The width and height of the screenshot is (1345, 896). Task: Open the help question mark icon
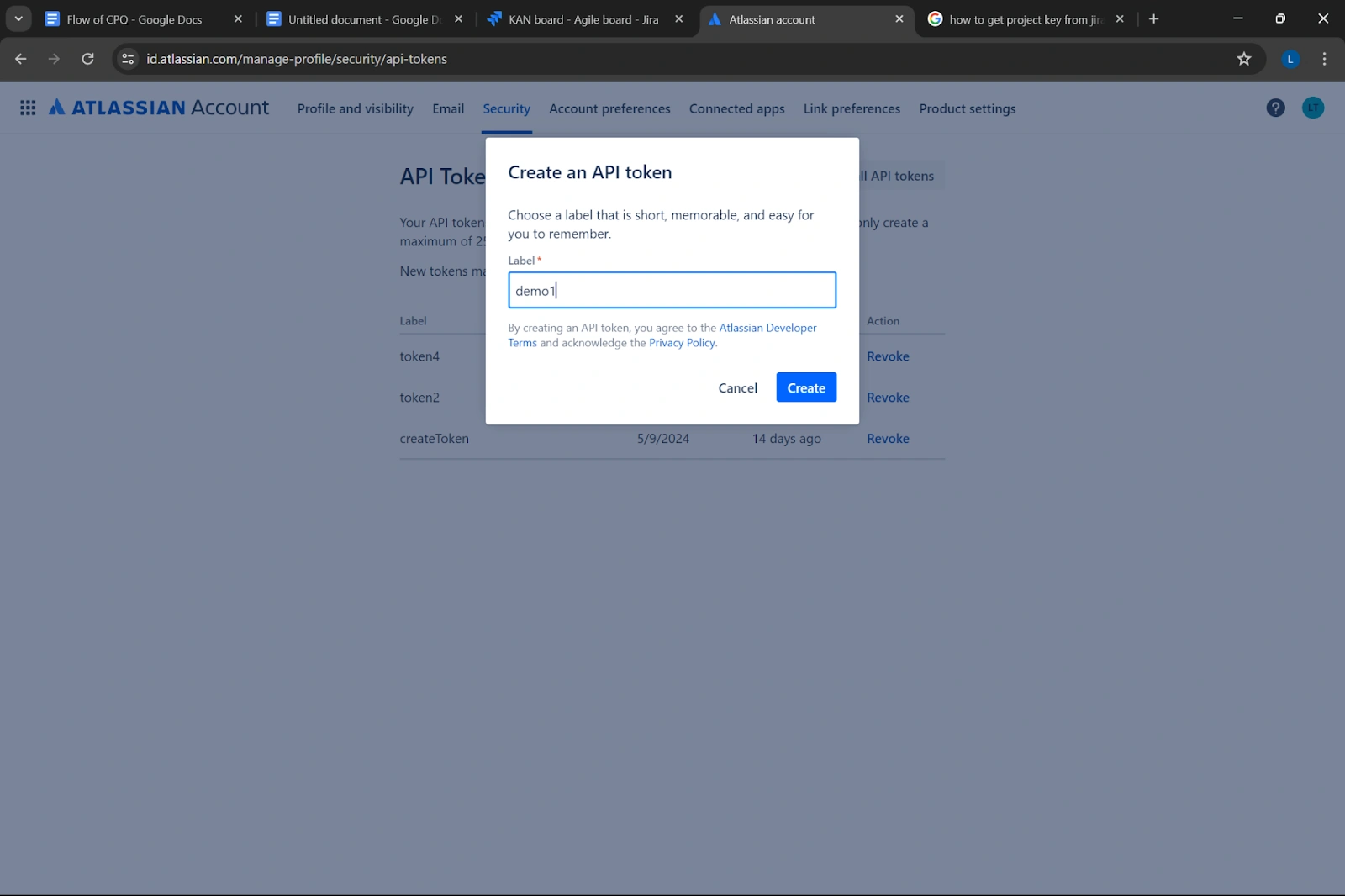1275,108
